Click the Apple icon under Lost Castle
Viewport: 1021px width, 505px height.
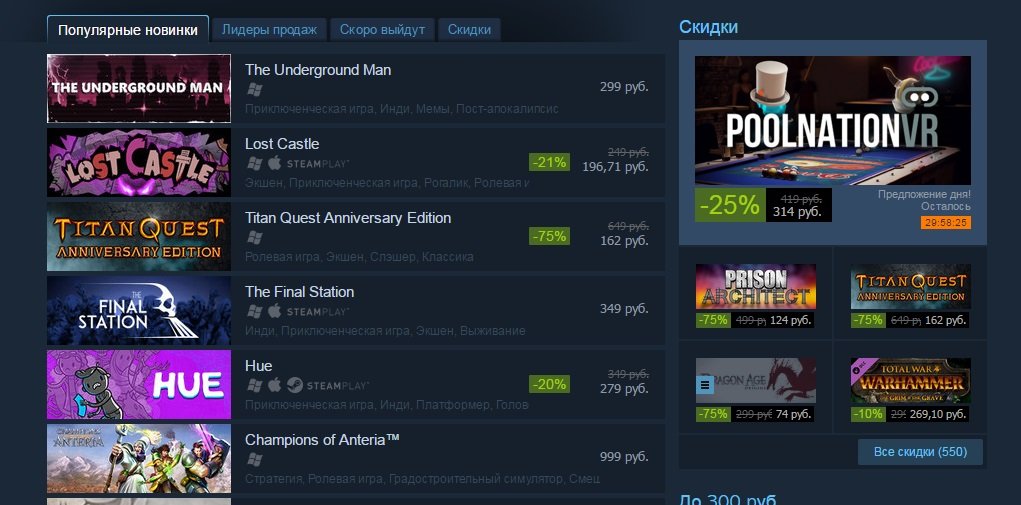pyautogui.click(x=275, y=163)
